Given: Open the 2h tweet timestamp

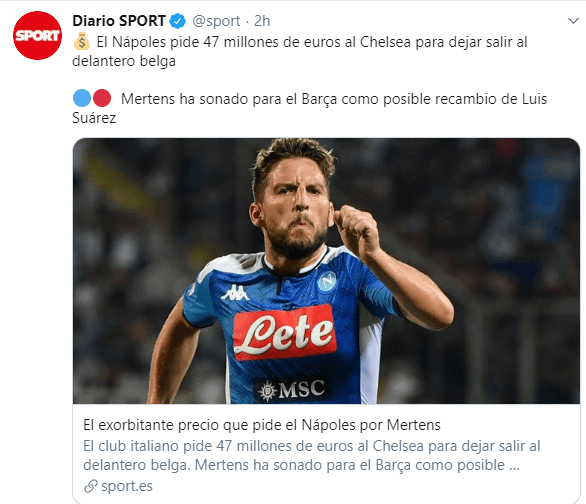Looking at the screenshot, I should tap(262, 21).
